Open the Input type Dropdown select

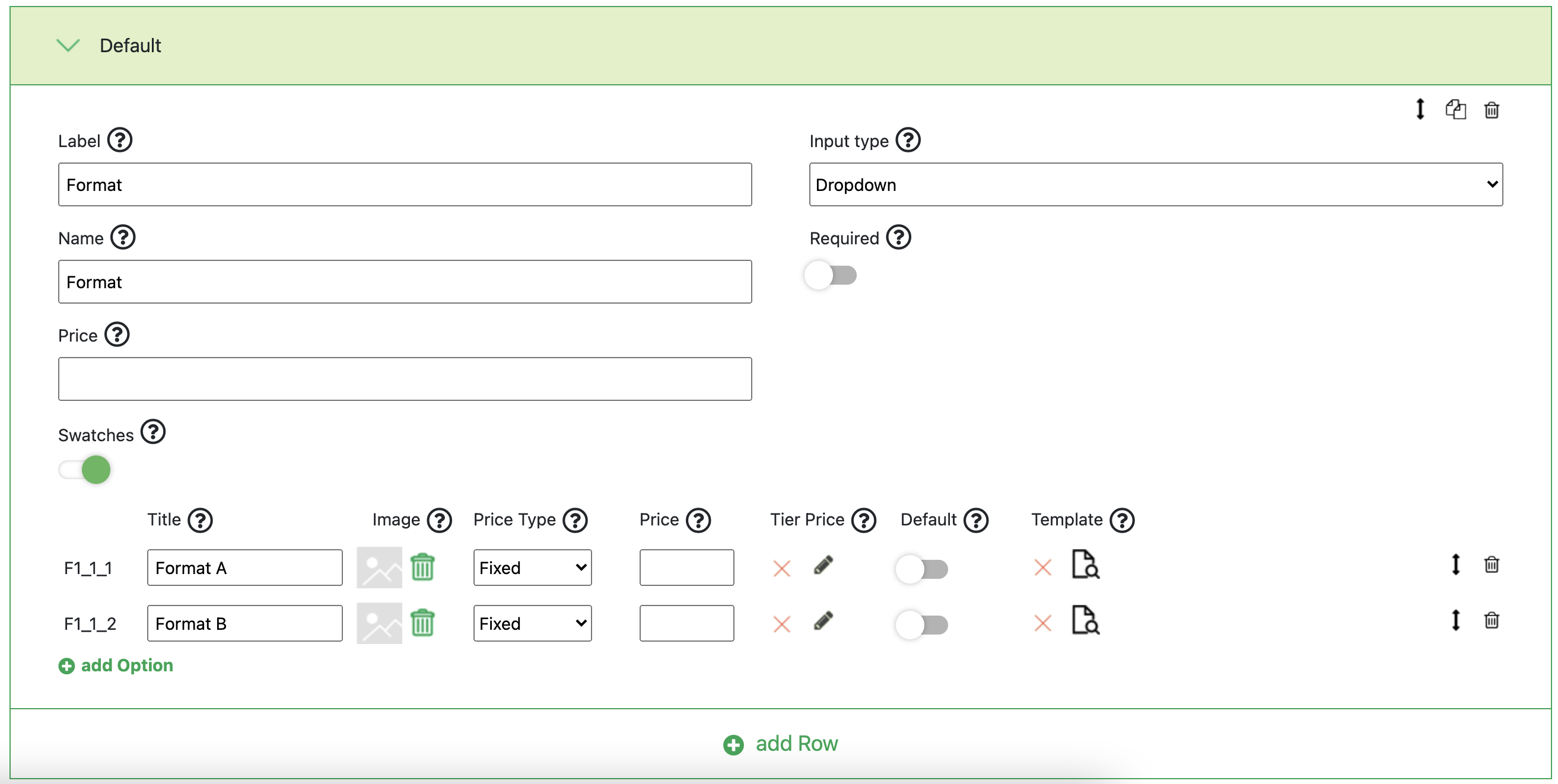[1155, 184]
